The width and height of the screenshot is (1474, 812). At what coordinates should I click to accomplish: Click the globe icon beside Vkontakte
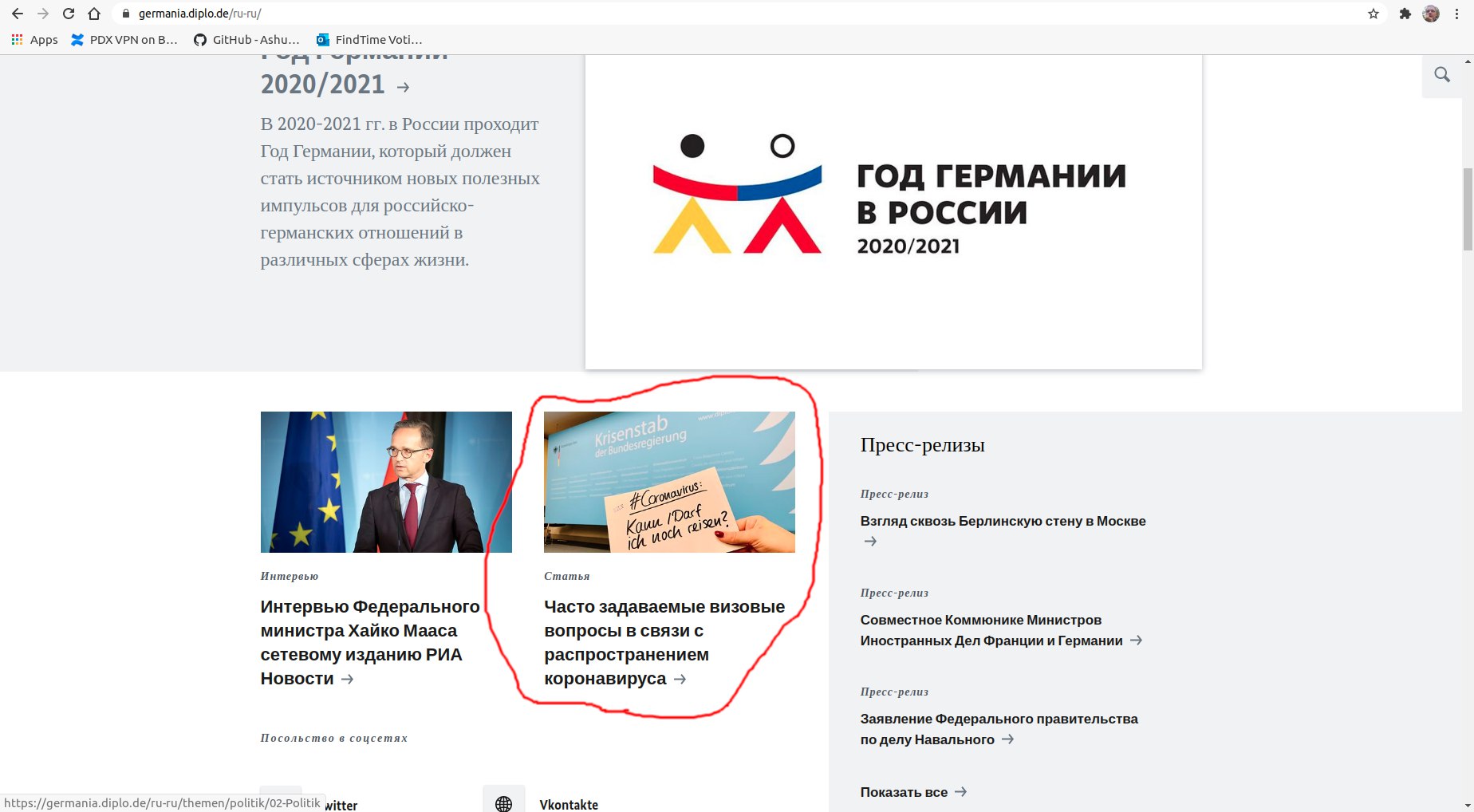[x=504, y=802]
